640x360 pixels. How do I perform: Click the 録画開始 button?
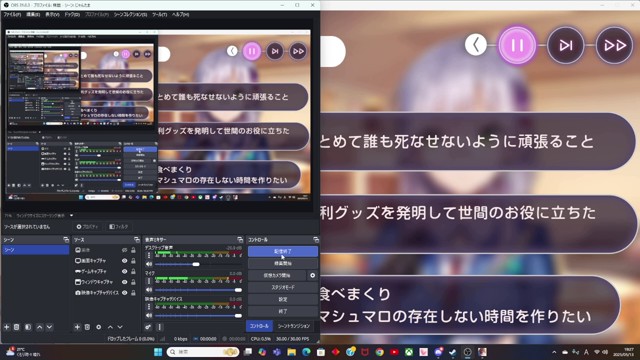tap(282, 264)
